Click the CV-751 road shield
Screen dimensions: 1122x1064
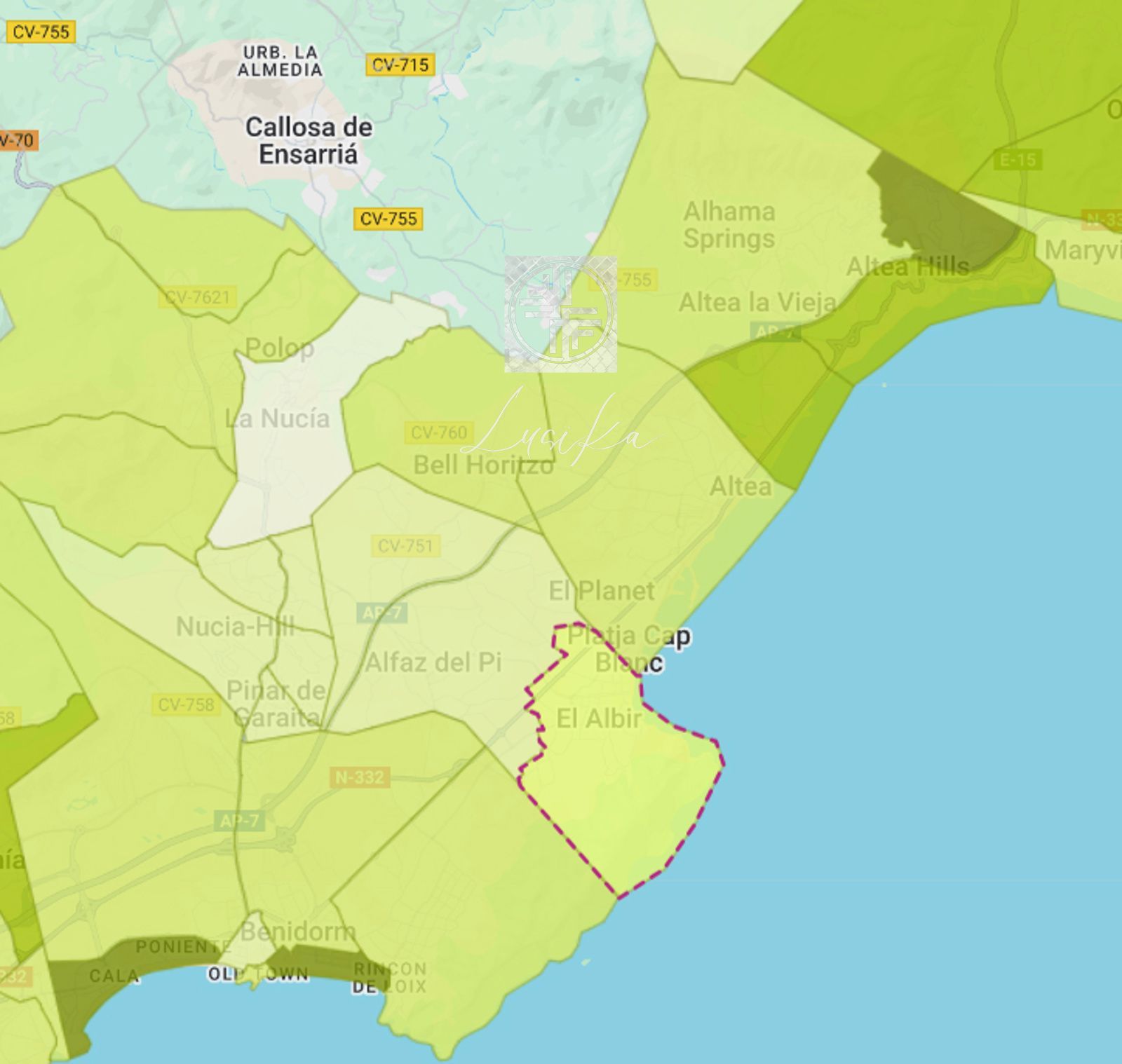click(405, 545)
